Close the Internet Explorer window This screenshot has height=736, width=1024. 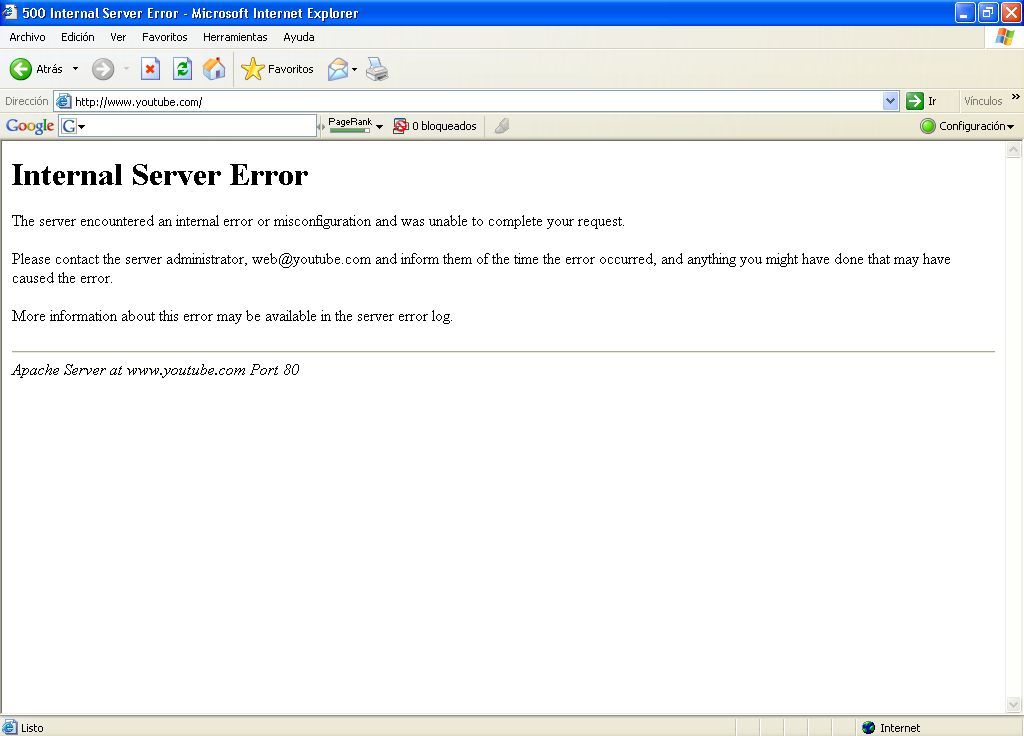coord(1011,12)
